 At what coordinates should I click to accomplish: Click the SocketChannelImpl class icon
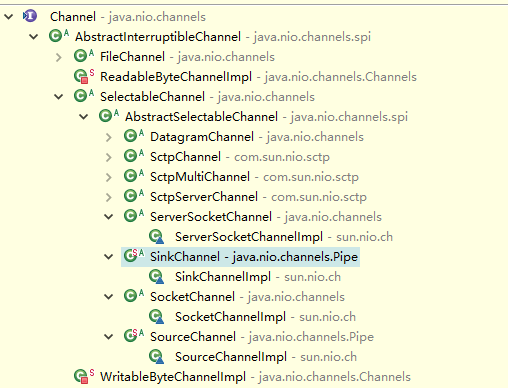156,316
